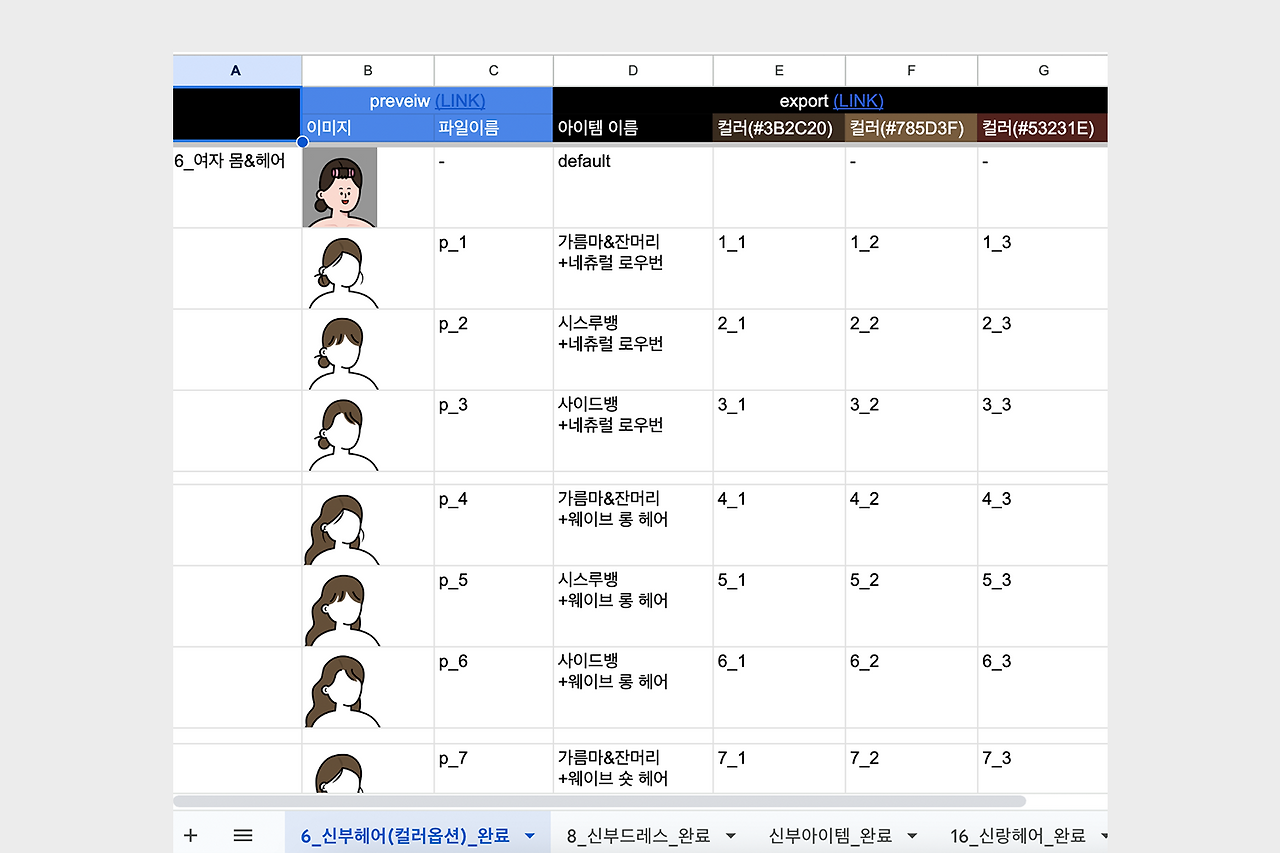Open the dropdown on the active 6_신부헤어(컬러옵션)_완료 tab
Image resolution: width=1280 pixels, height=853 pixels.
point(530,835)
